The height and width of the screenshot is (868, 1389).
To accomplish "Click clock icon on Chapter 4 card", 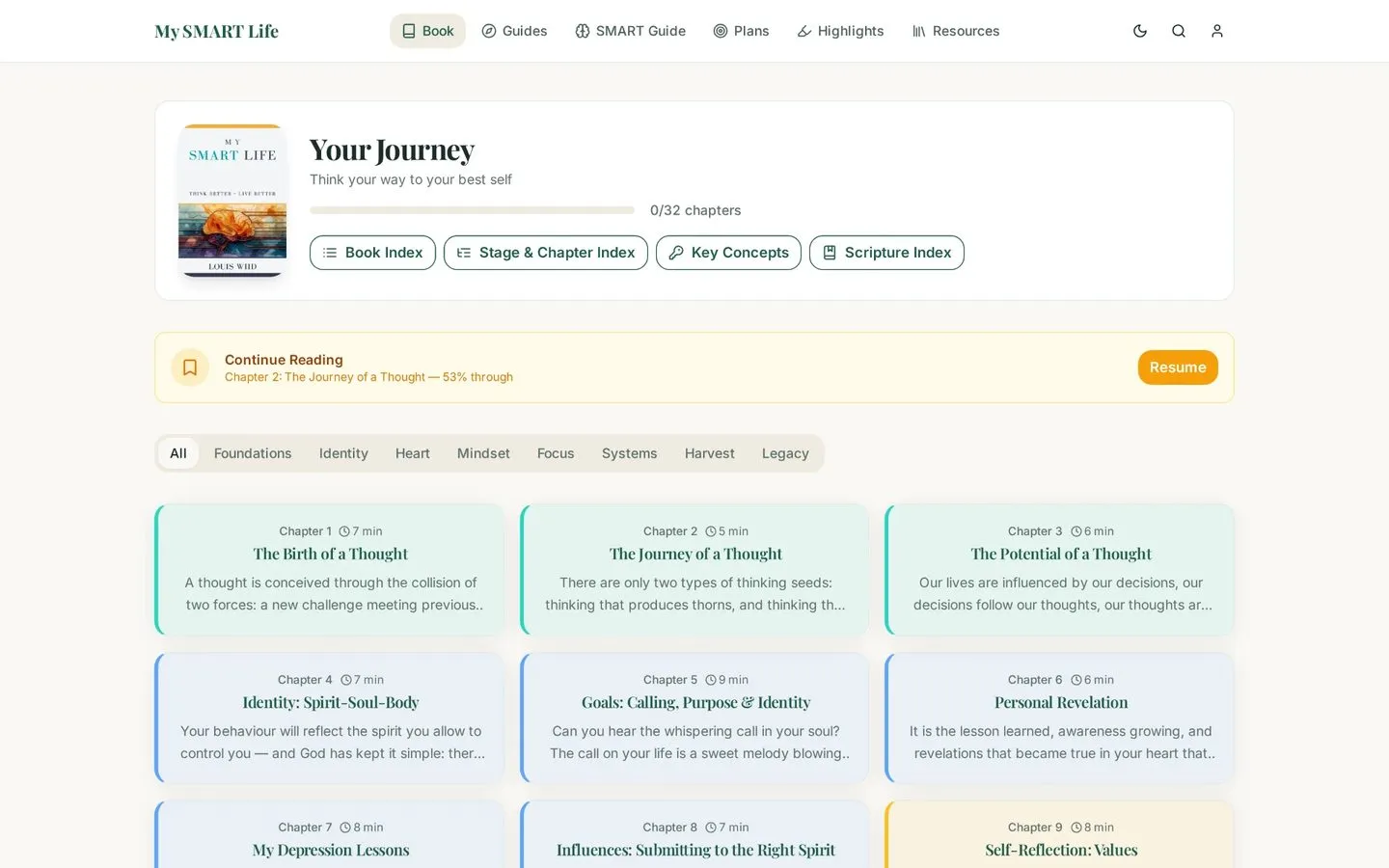I will 346,680.
